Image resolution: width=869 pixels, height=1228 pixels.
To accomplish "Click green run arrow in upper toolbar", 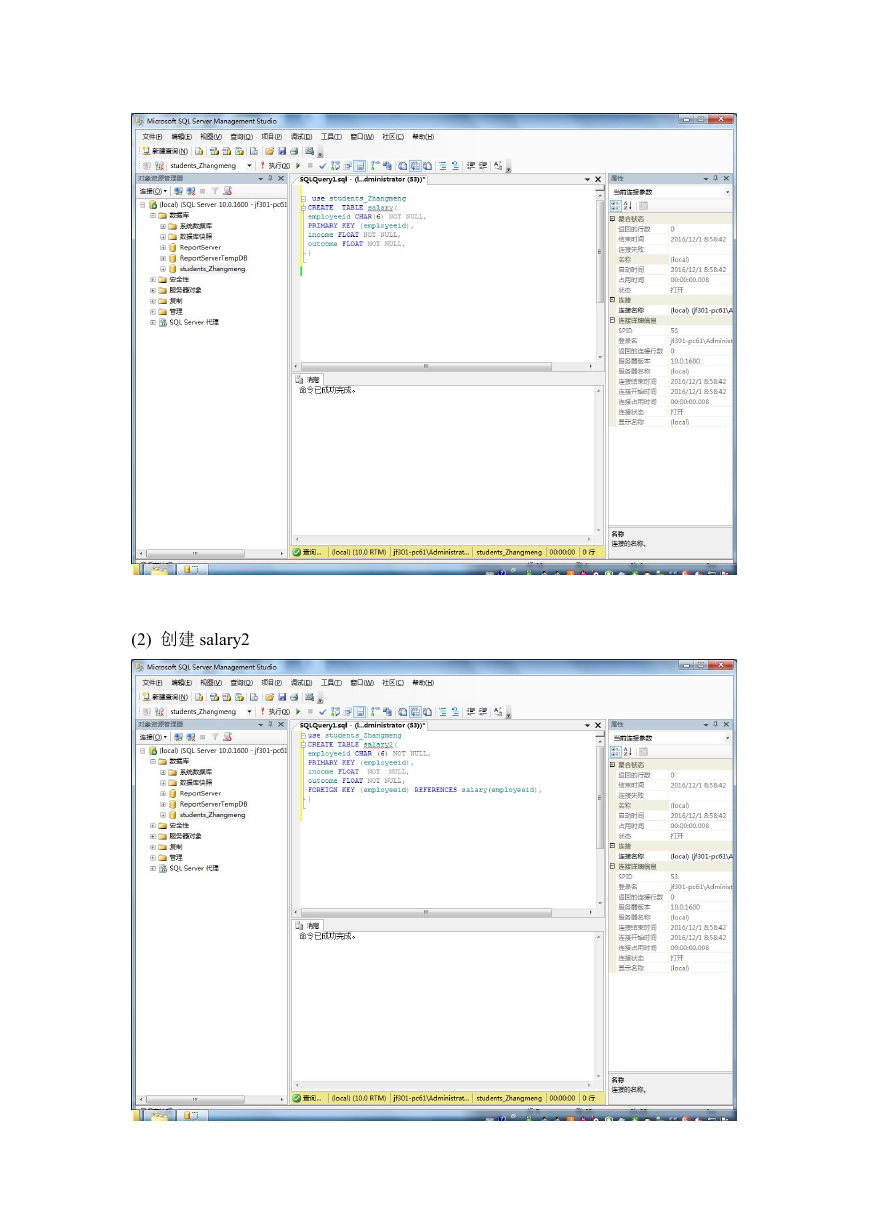I will click(x=298, y=165).
